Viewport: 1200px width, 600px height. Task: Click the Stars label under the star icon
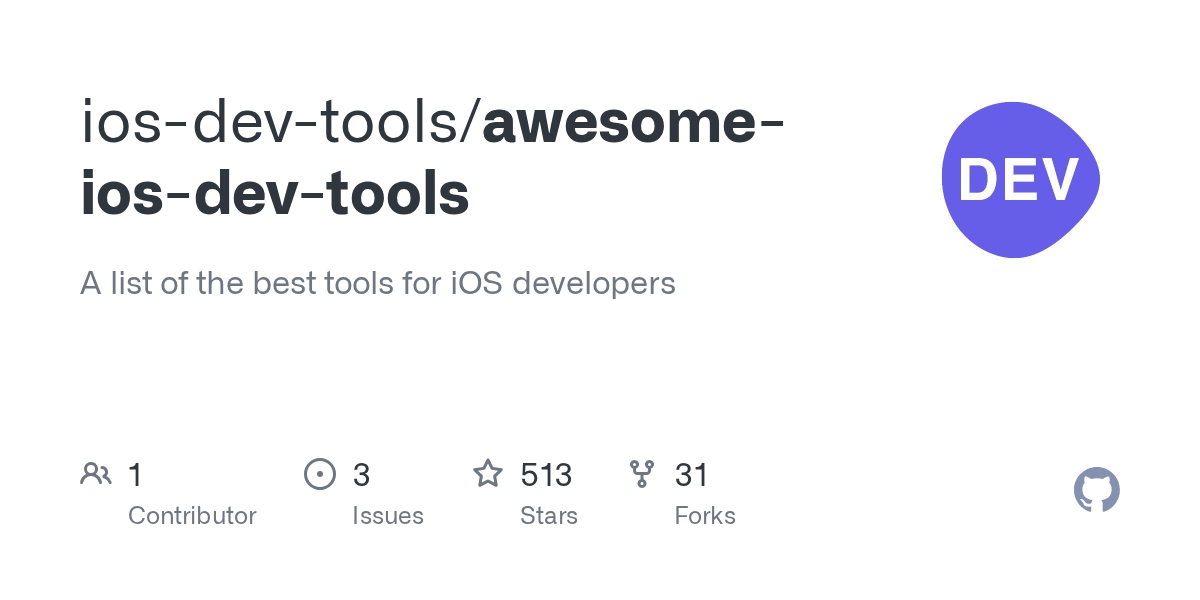pos(549,516)
